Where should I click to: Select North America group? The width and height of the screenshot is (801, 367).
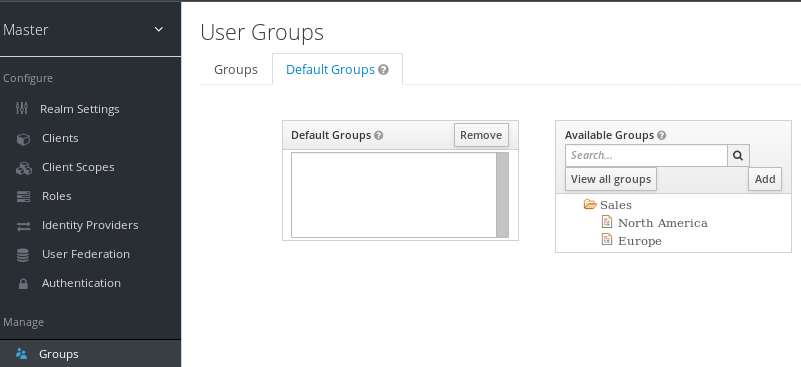coord(663,223)
